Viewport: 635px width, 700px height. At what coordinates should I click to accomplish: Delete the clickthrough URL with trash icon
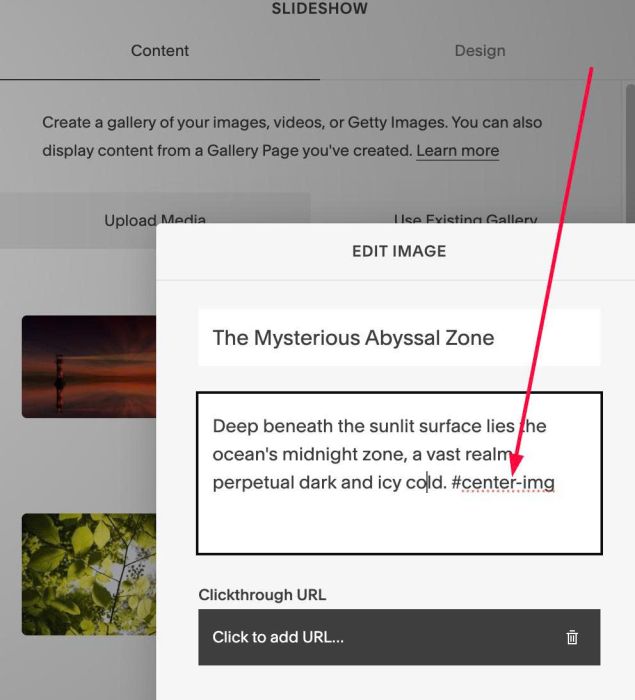[572, 637]
